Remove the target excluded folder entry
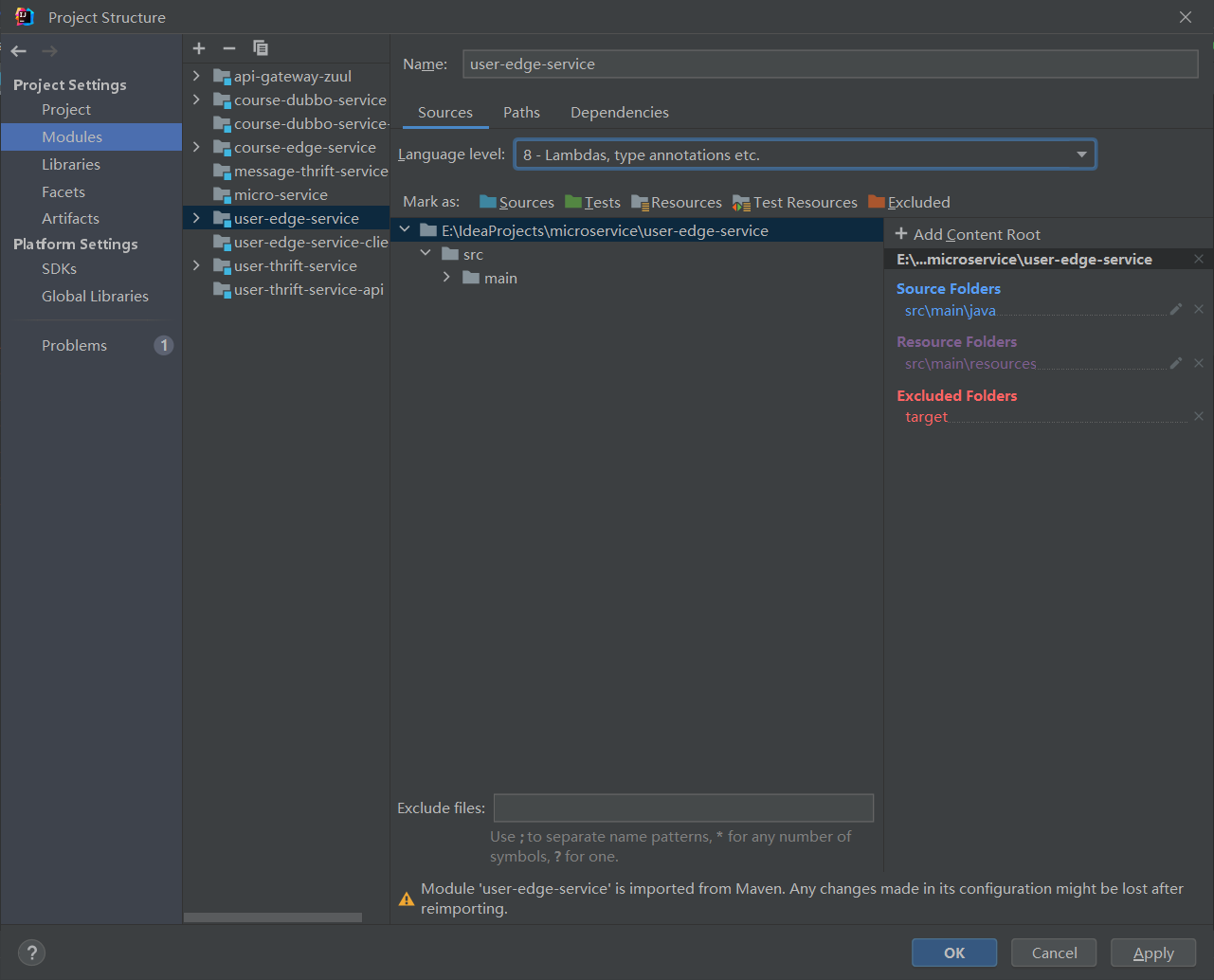This screenshot has height=980, width=1214. [1199, 417]
